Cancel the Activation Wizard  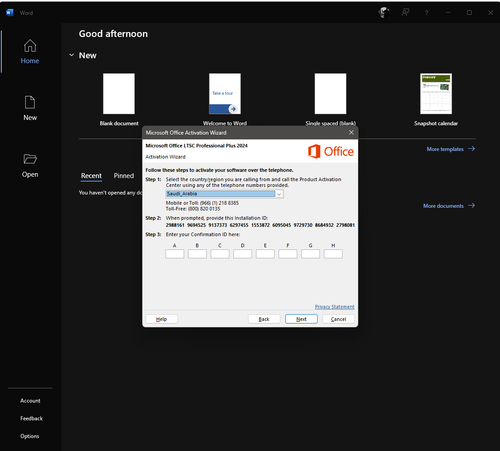(338, 319)
